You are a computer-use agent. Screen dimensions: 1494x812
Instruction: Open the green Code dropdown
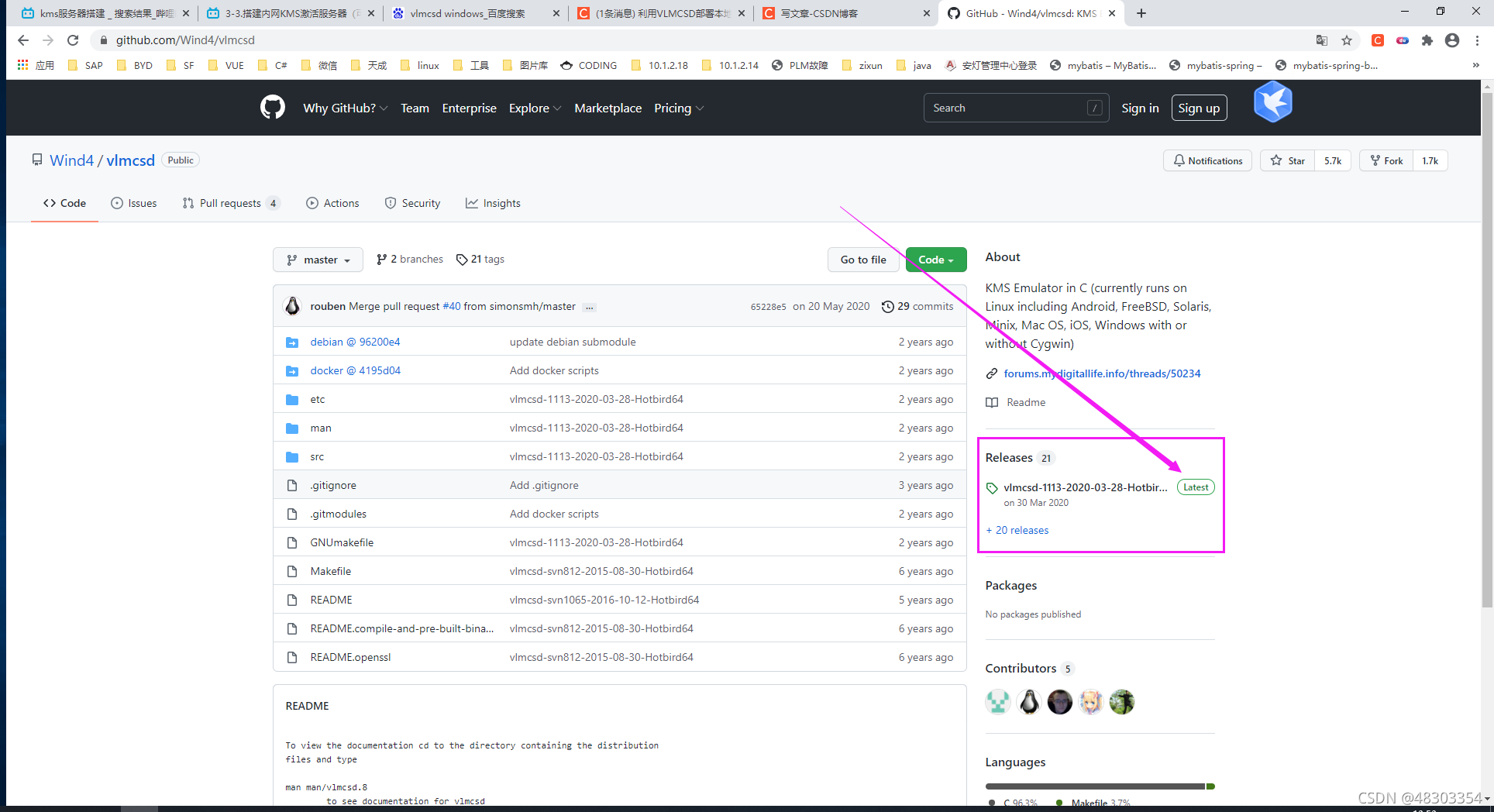tap(936, 260)
